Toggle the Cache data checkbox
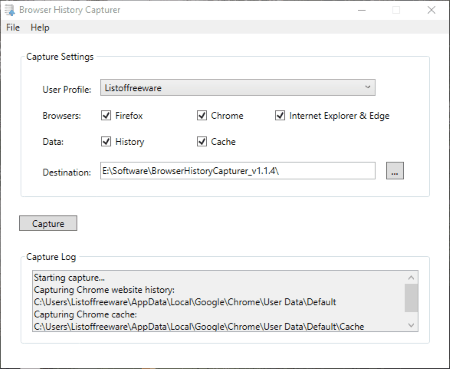This screenshot has width=450, height=369. 202,141
